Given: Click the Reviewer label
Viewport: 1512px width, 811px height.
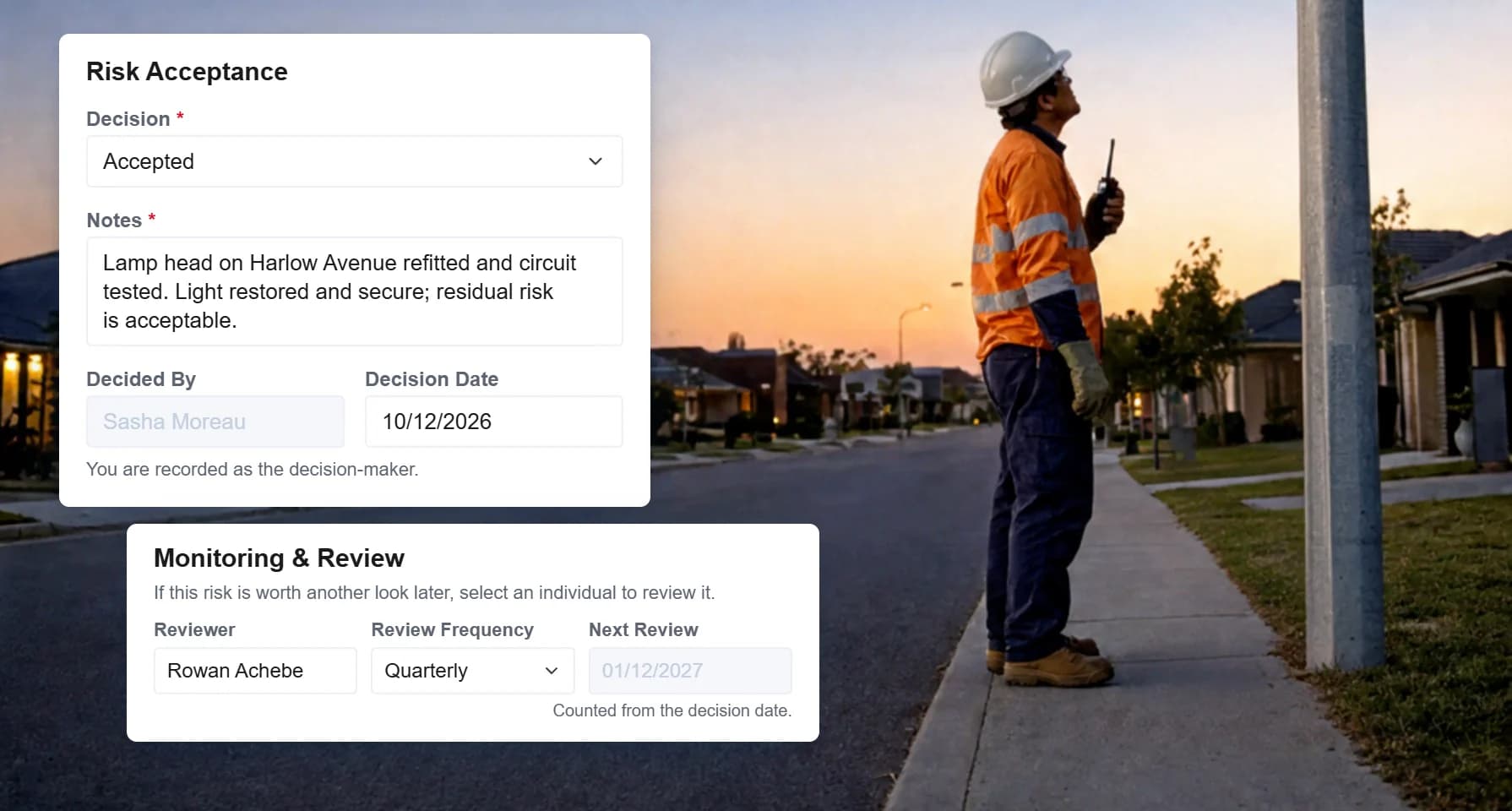Looking at the screenshot, I should click(x=194, y=629).
